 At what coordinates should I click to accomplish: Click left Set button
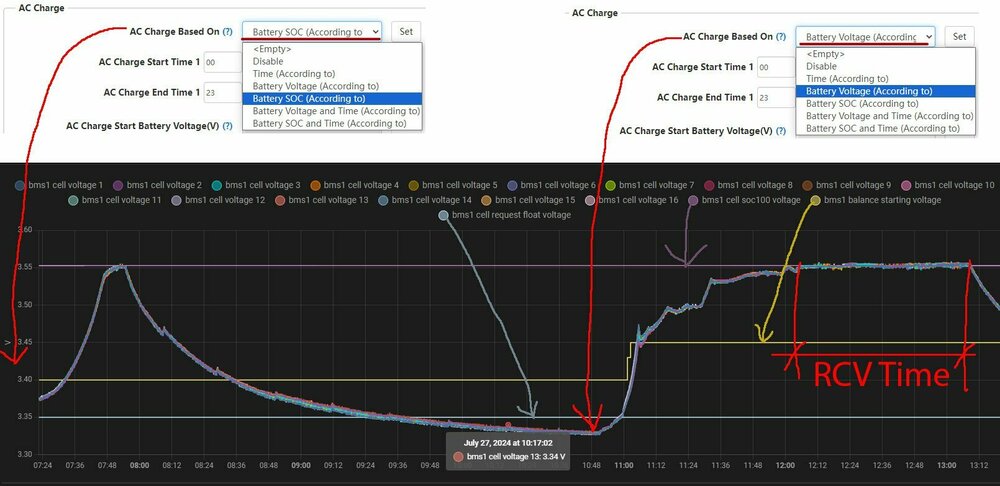(406, 31)
